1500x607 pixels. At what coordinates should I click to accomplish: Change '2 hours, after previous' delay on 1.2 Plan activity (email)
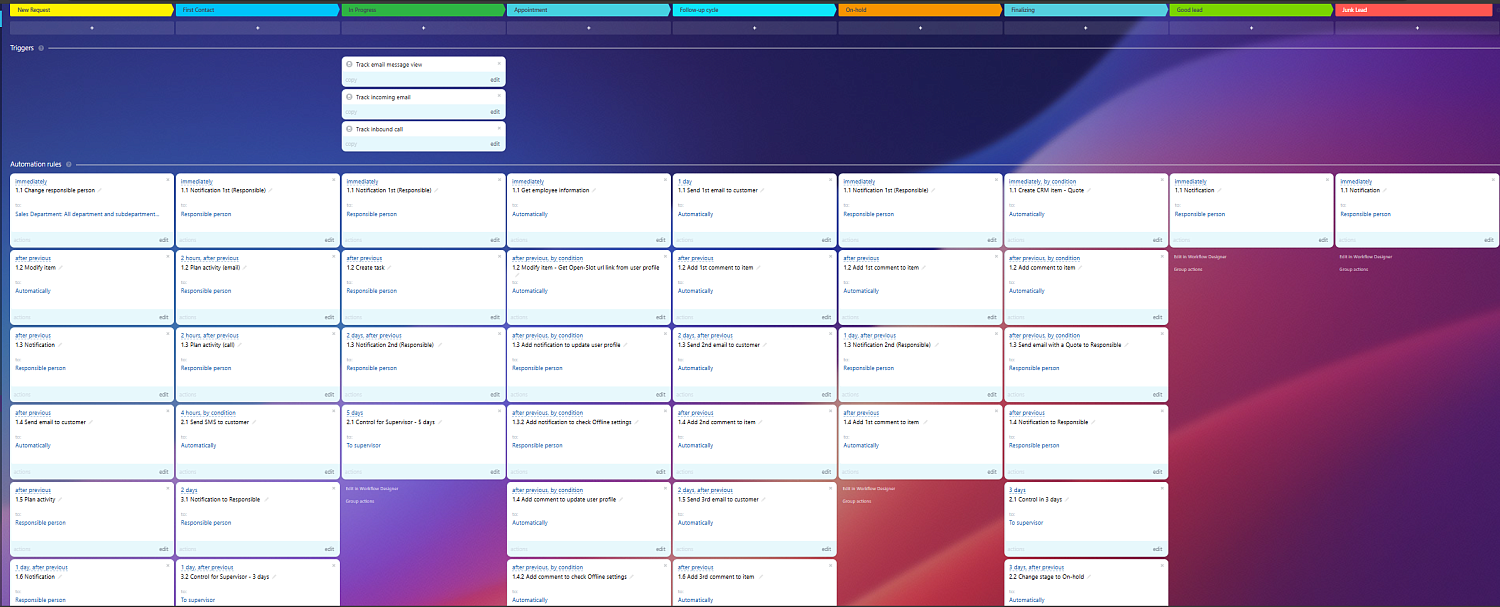209,258
